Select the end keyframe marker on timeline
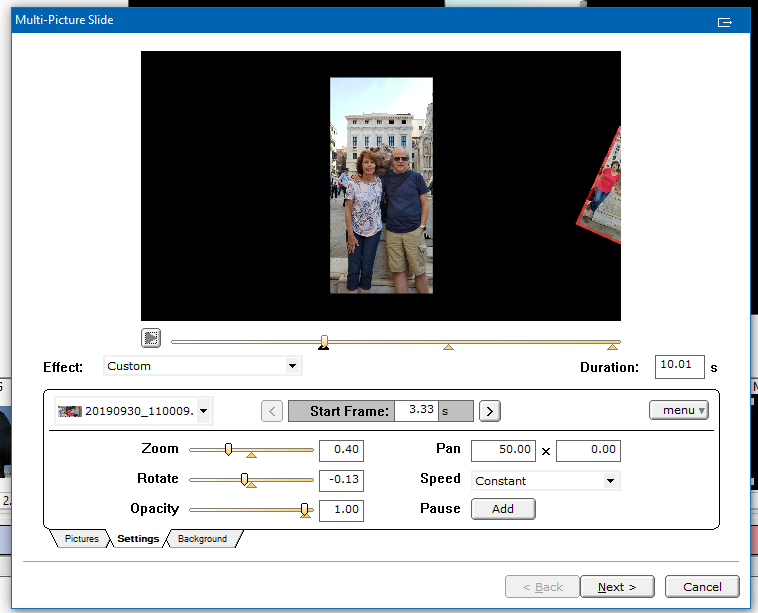The height and width of the screenshot is (613, 758). coord(613,347)
